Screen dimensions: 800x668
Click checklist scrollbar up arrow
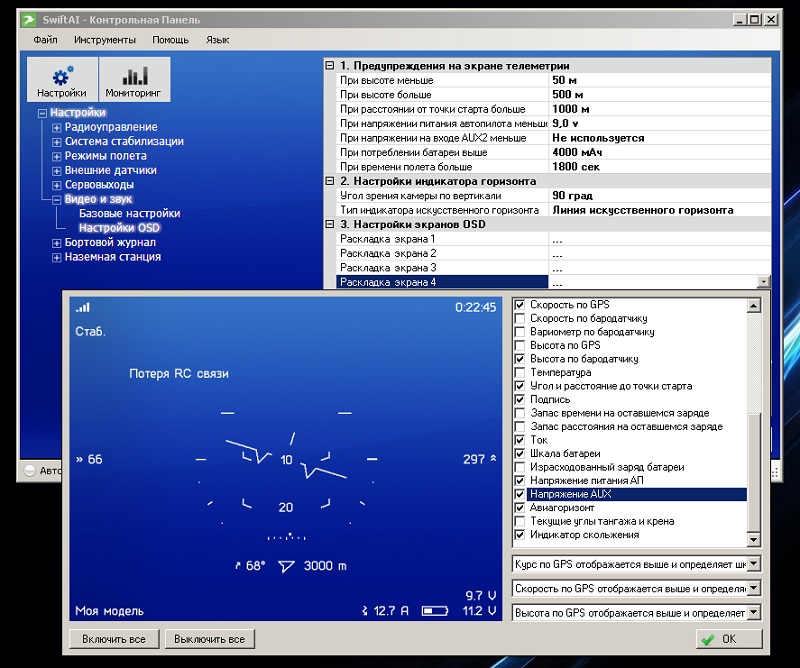click(754, 306)
